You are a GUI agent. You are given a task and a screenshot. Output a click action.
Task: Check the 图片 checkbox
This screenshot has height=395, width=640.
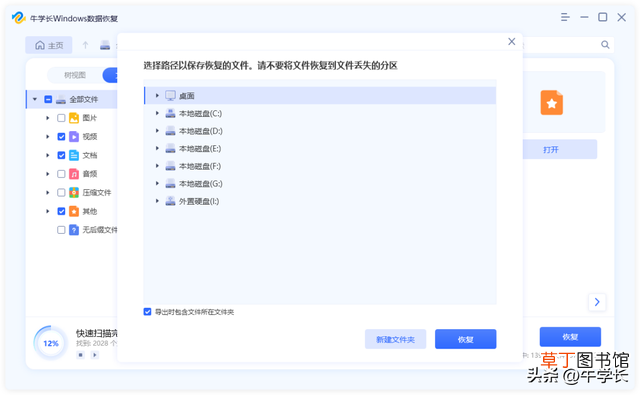(x=61, y=118)
